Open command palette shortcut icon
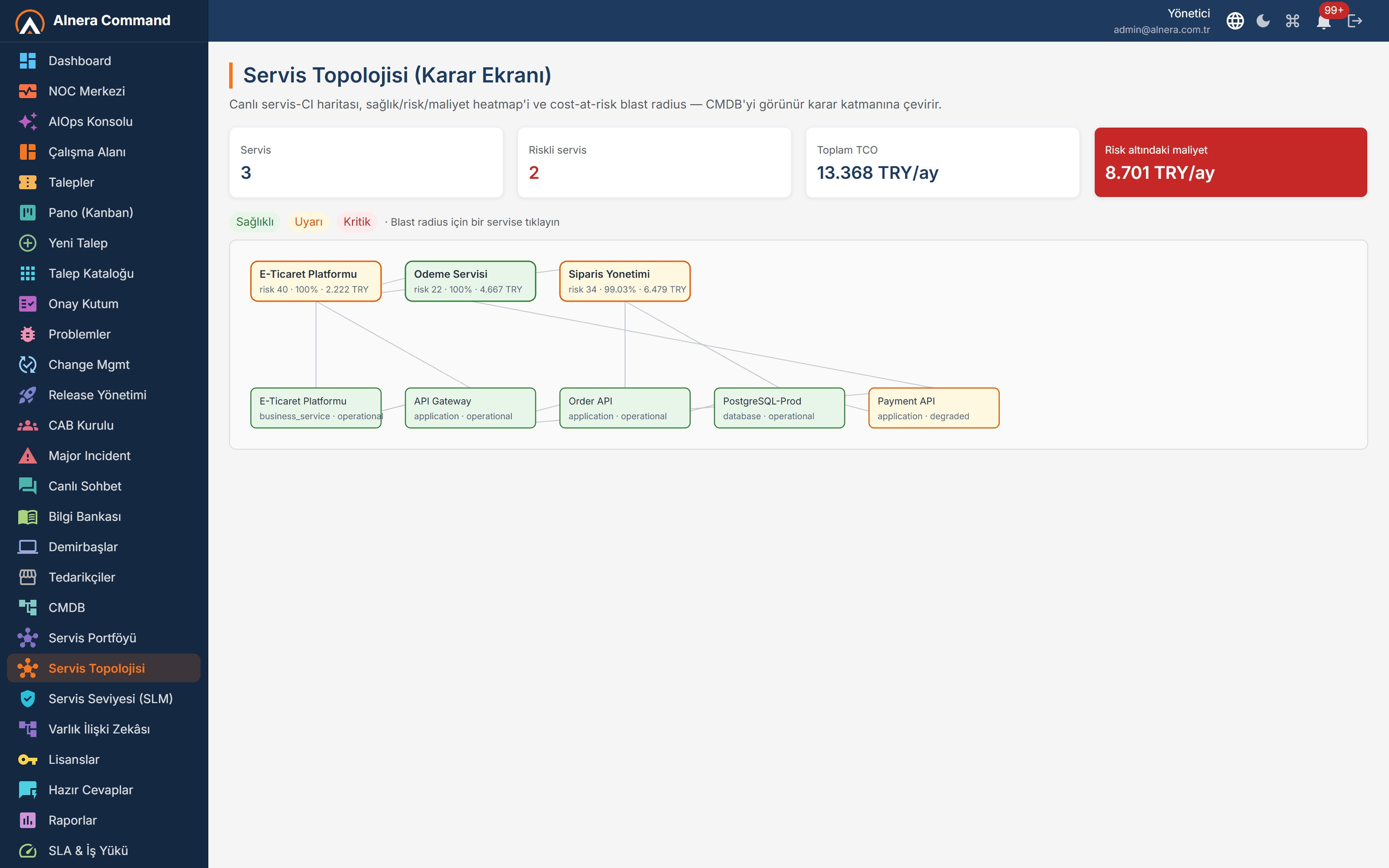The image size is (1389, 868). point(1293,21)
